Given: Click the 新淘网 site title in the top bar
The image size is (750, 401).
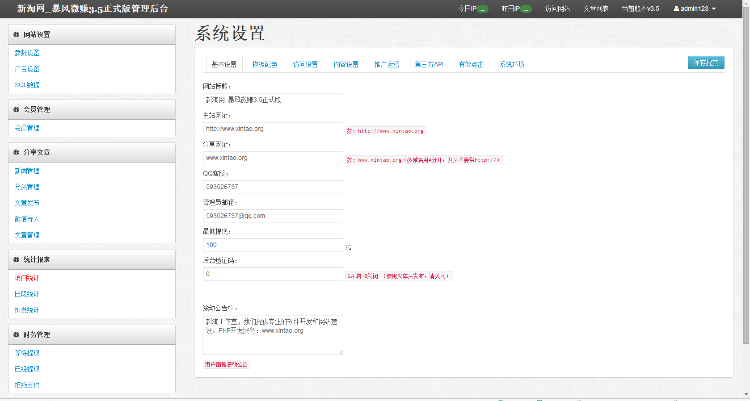Looking at the screenshot, I should [92, 9].
